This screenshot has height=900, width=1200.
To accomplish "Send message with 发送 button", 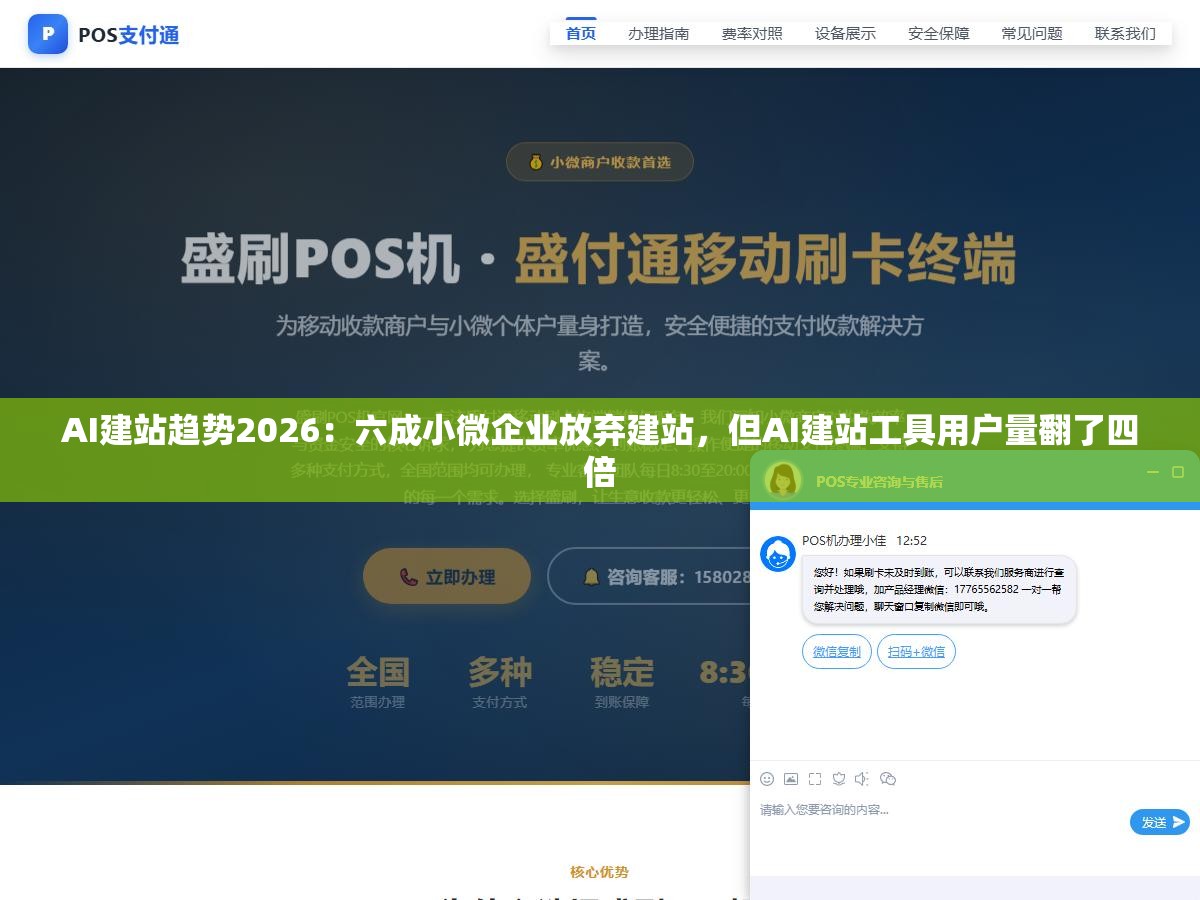I will (x=1160, y=822).
